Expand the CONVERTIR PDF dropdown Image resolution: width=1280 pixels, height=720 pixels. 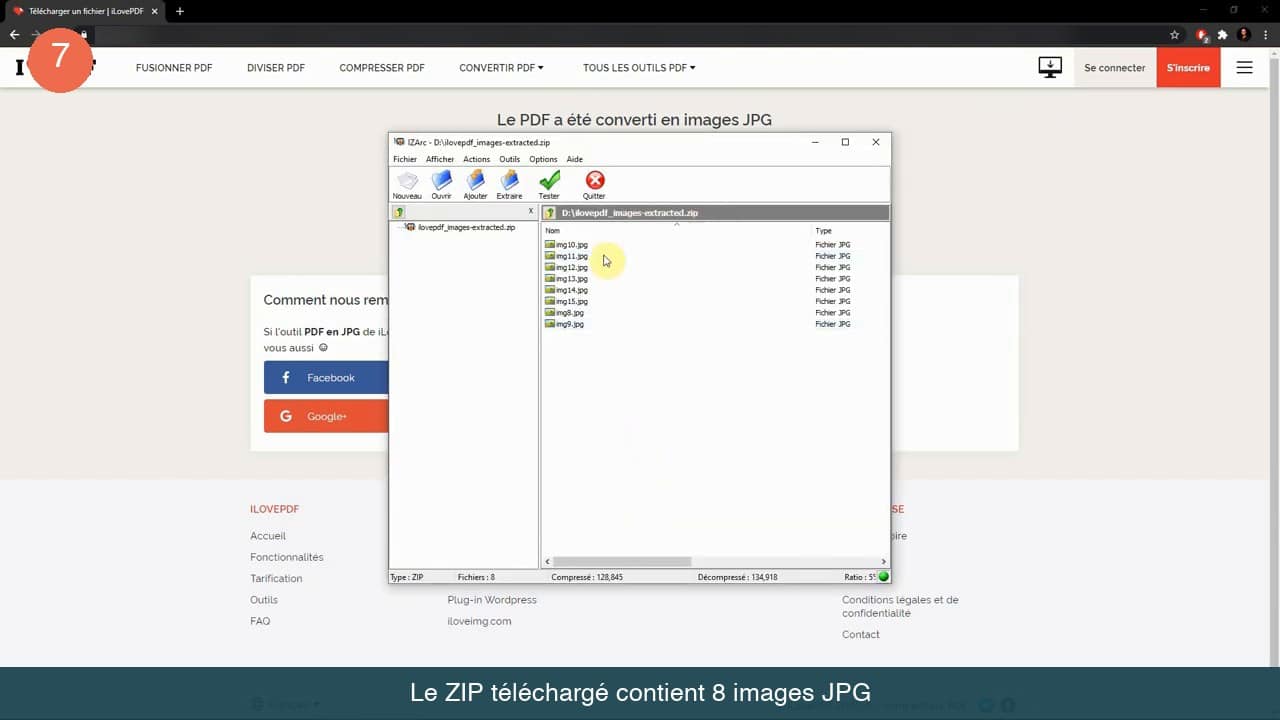pos(502,68)
